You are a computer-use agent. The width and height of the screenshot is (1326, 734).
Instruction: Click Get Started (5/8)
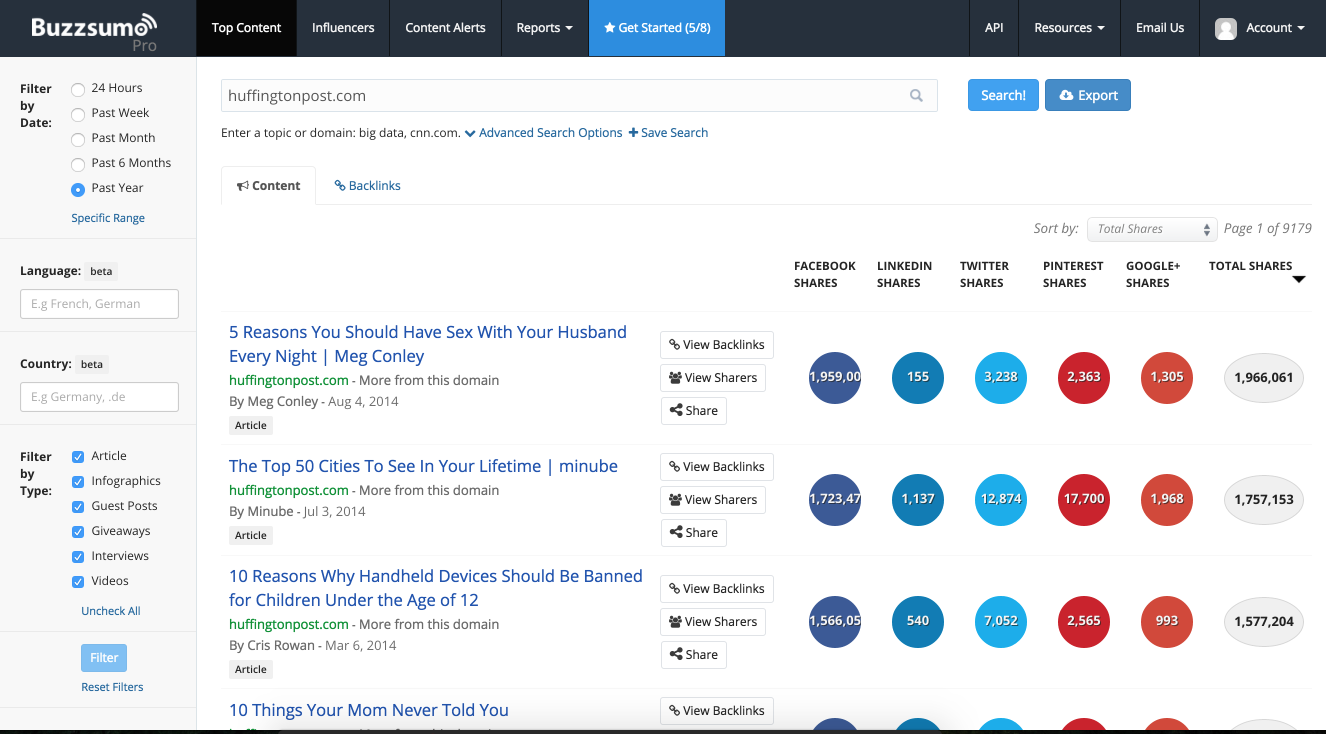tap(657, 28)
